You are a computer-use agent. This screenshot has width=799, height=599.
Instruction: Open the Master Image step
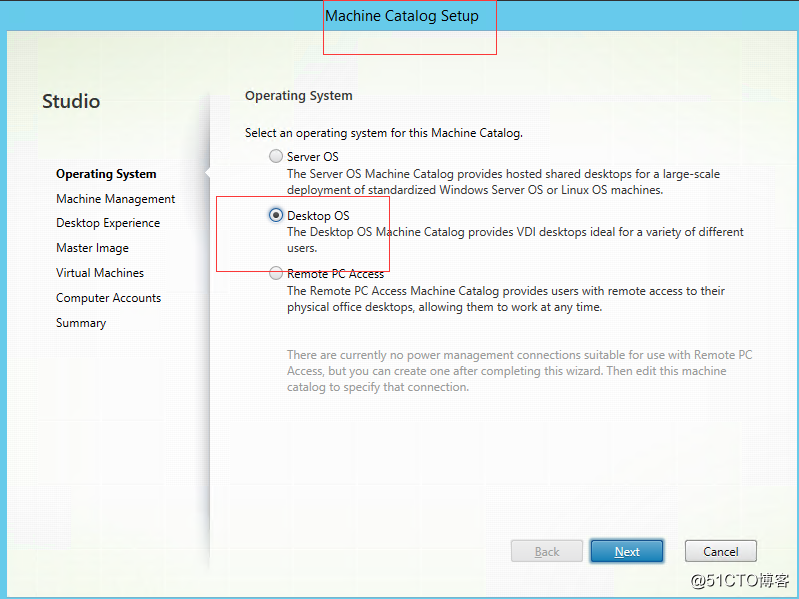click(x=92, y=248)
